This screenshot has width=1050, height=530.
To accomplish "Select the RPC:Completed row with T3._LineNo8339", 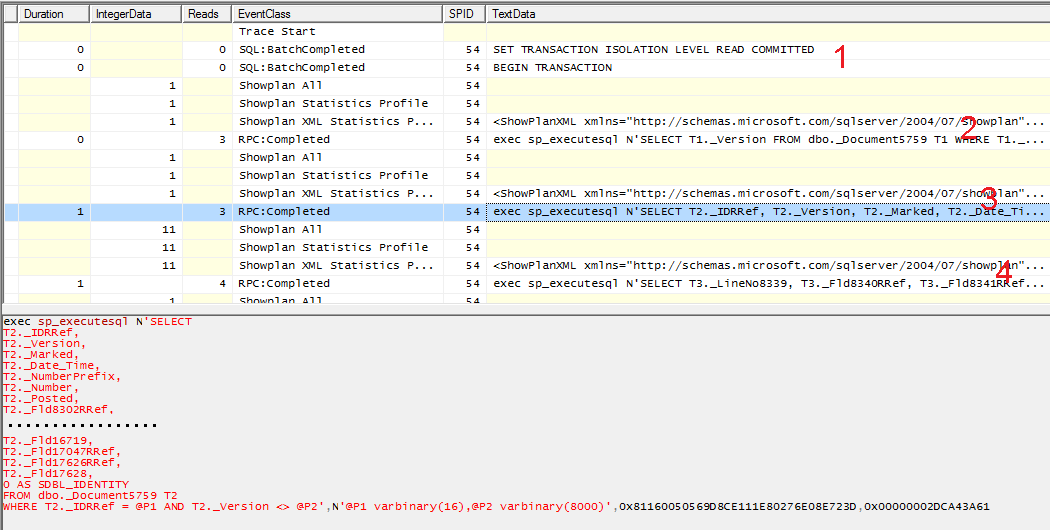I will (x=700, y=284).
